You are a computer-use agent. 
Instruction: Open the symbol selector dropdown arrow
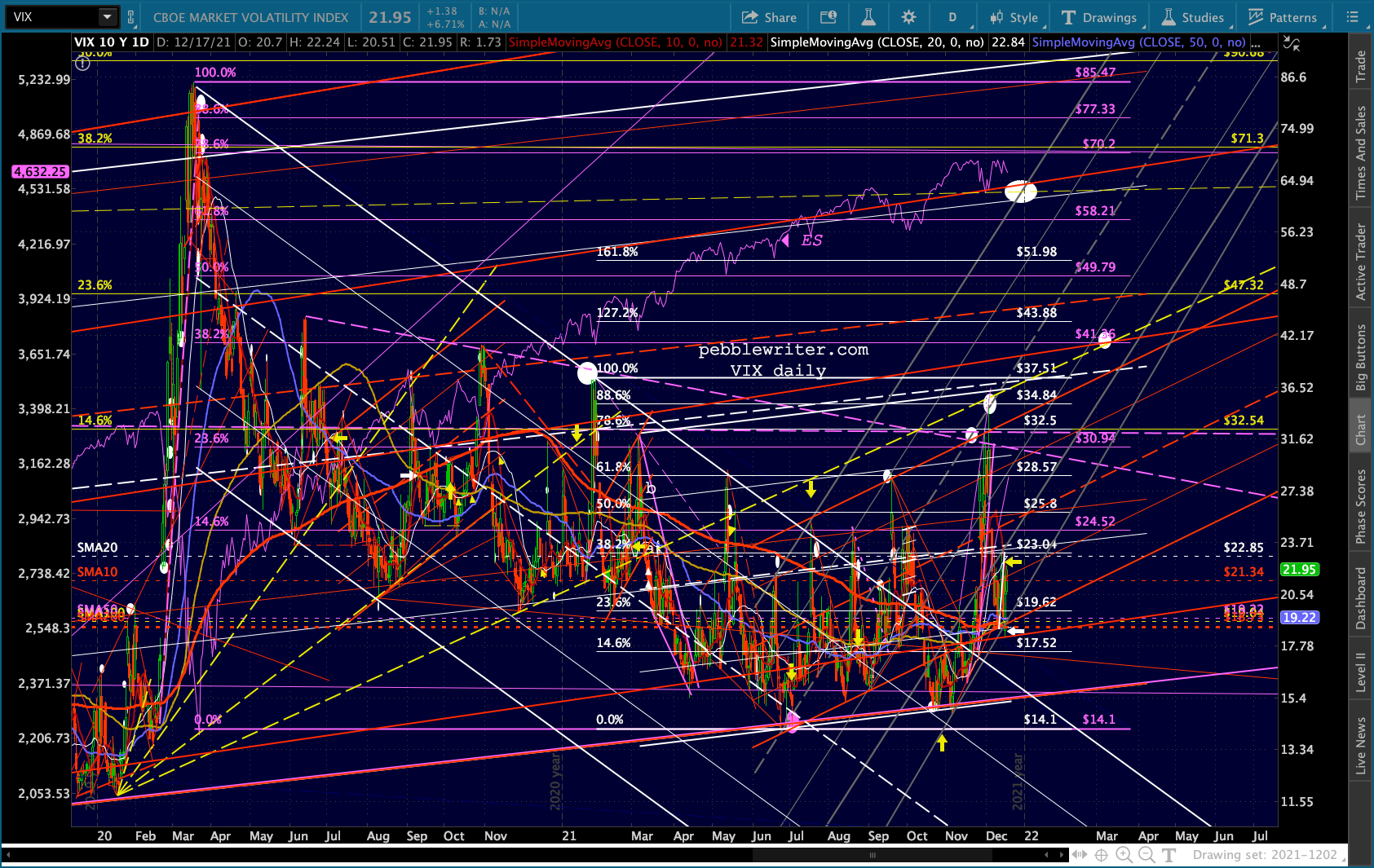pyautogui.click(x=108, y=16)
